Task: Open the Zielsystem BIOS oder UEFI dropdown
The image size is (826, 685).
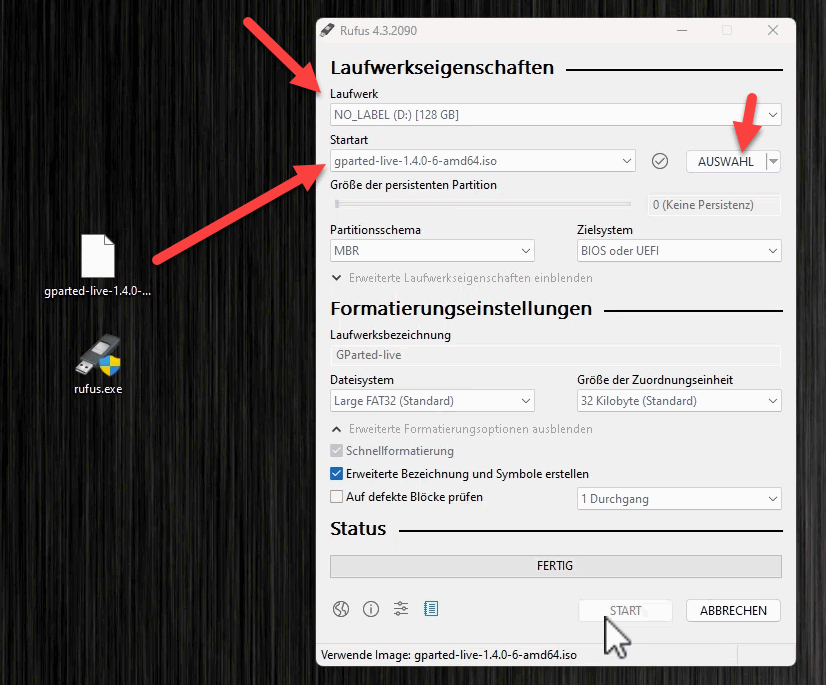Action: click(679, 251)
